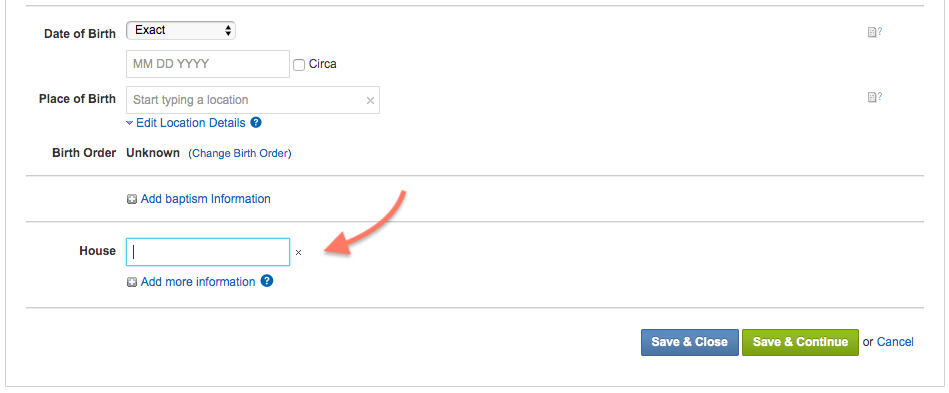
Task: Click the Save & Continue button
Action: tap(800, 342)
